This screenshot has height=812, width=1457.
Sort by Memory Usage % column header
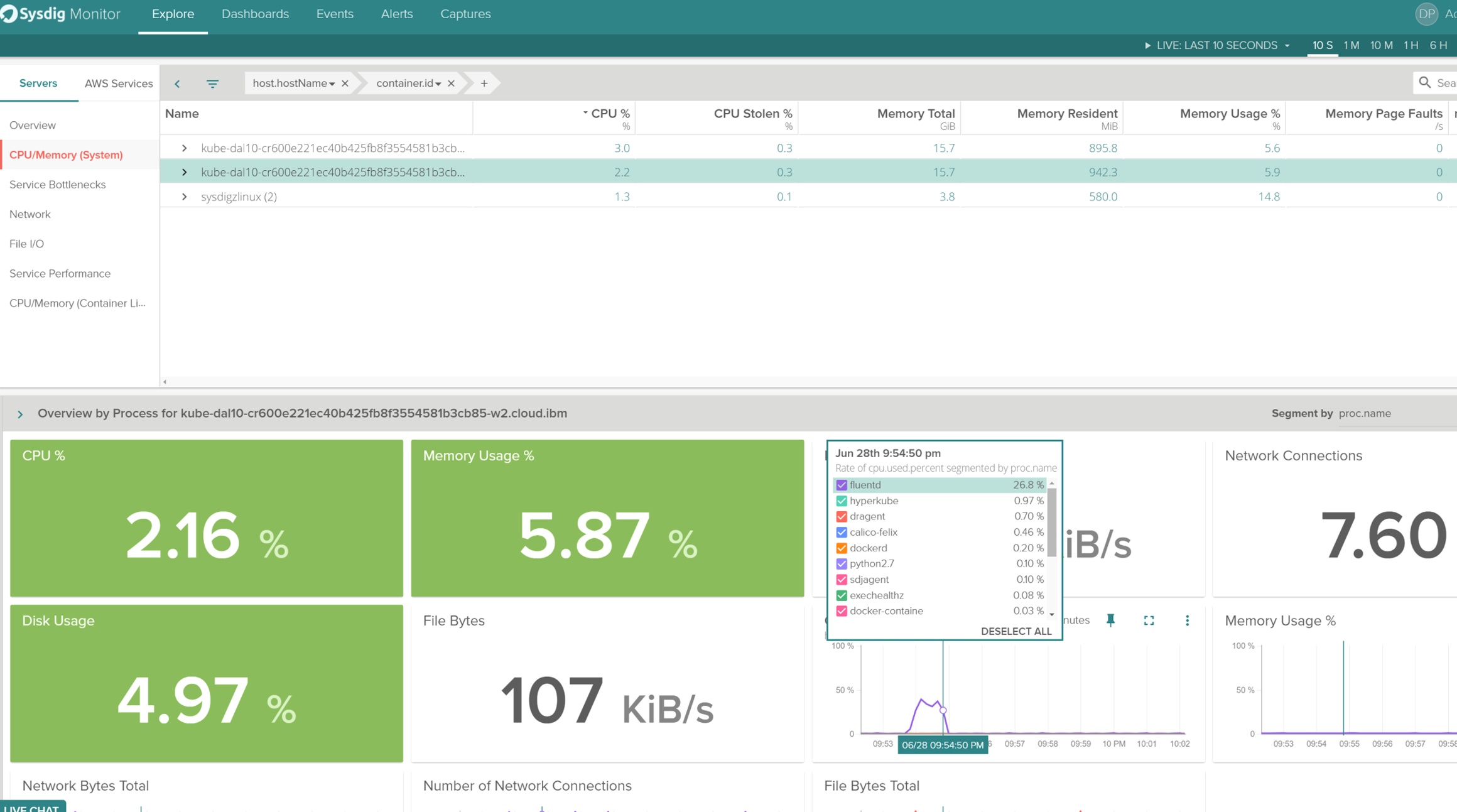(x=1230, y=114)
